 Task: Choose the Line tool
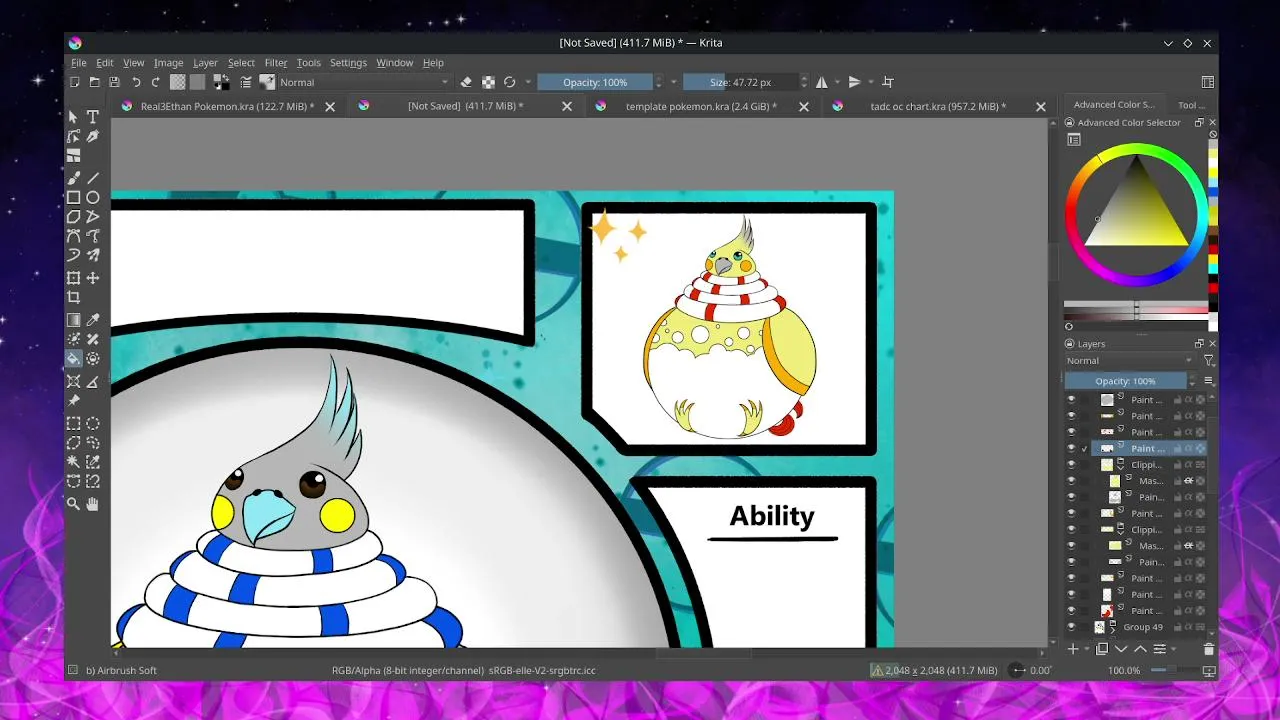point(93,178)
